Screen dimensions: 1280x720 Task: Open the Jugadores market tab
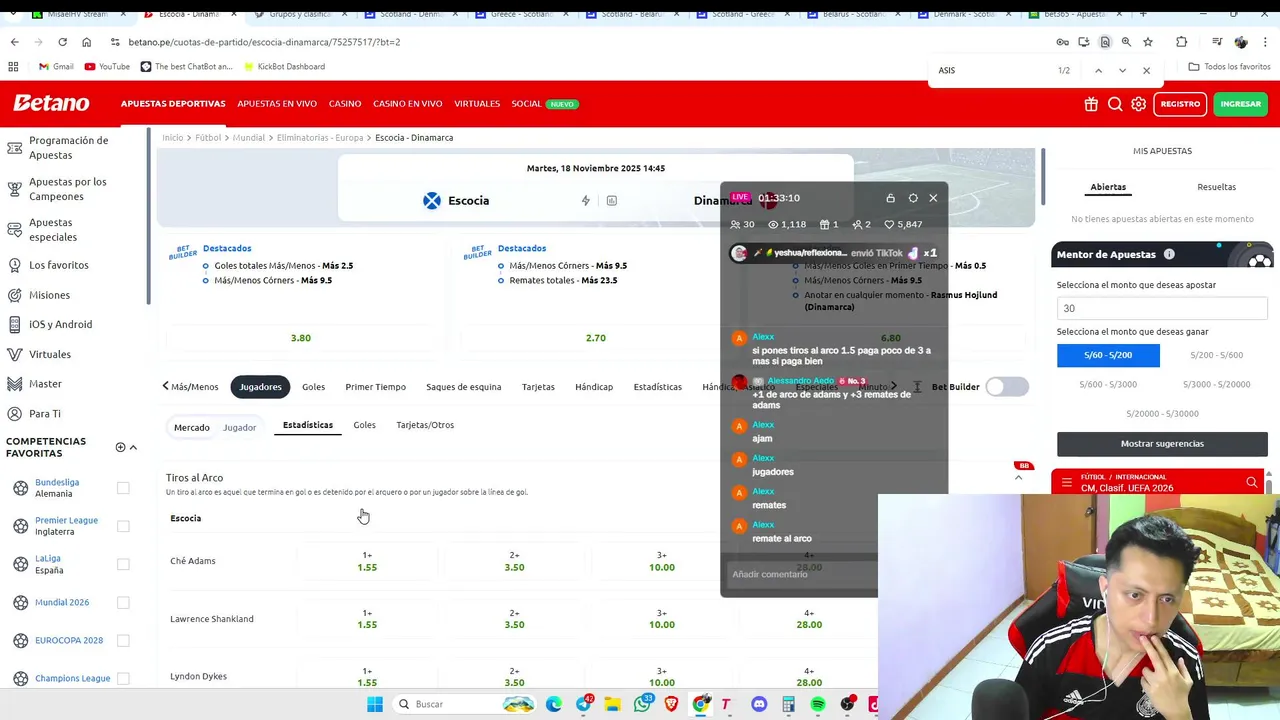[261, 387]
